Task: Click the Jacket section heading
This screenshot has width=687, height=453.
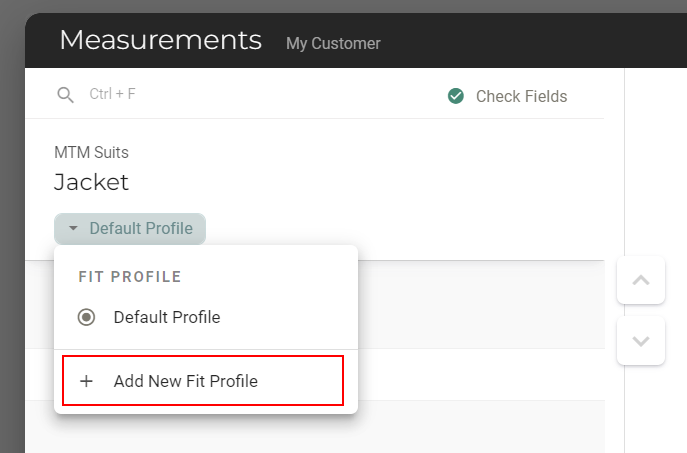Action: tap(91, 182)
